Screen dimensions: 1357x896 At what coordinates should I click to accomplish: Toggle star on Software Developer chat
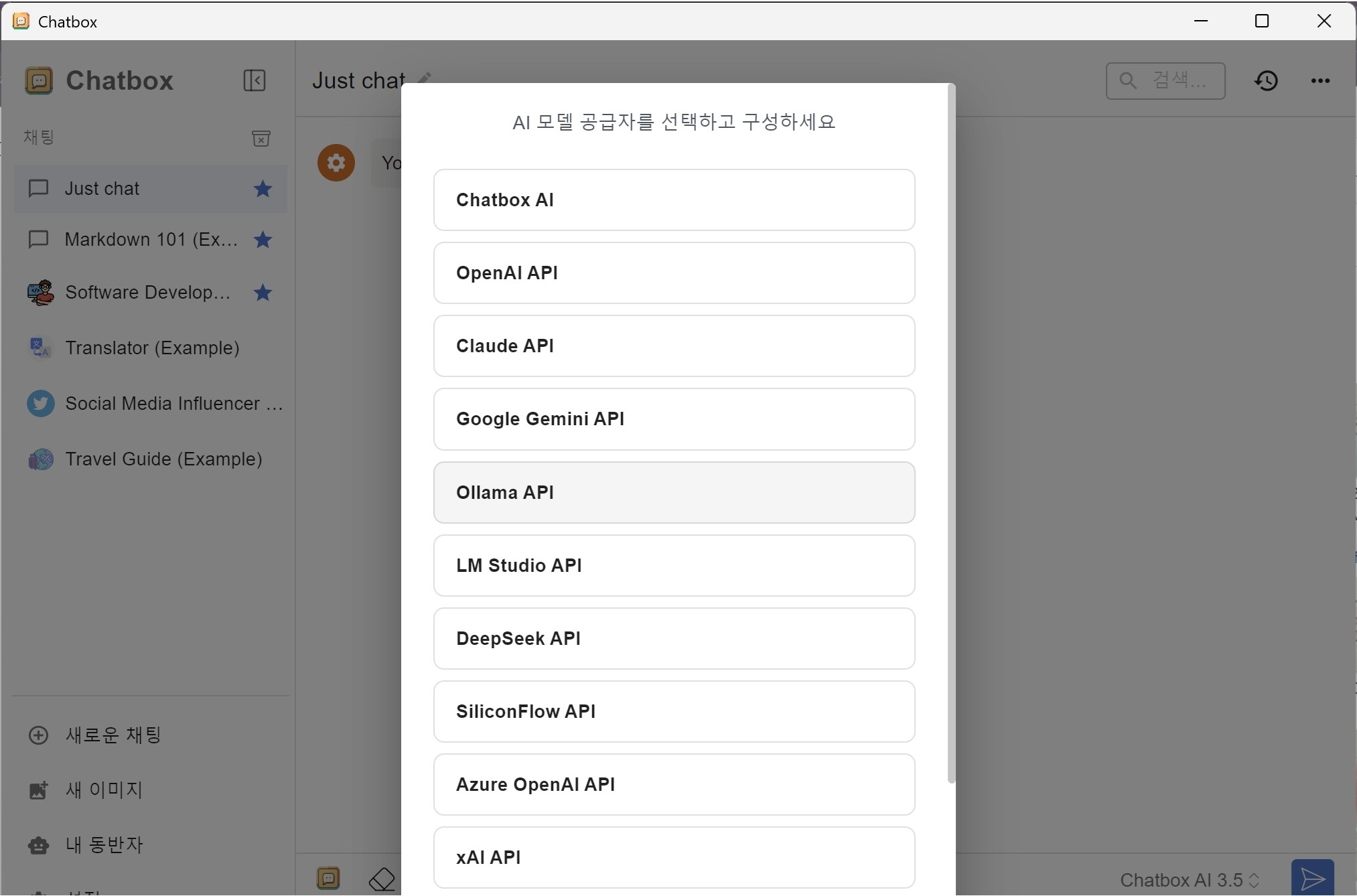(x=263, y=293)
